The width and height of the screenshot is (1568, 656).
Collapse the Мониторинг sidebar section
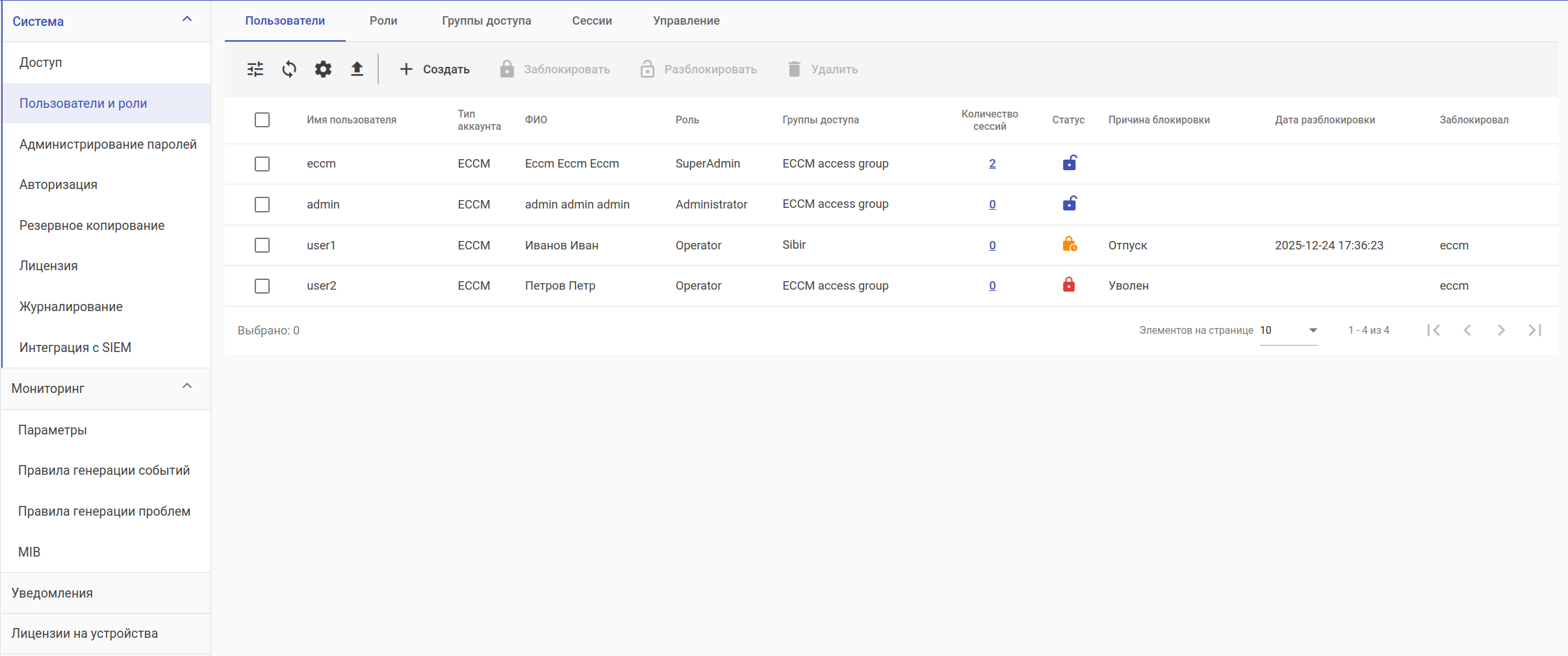pos(187,386)
